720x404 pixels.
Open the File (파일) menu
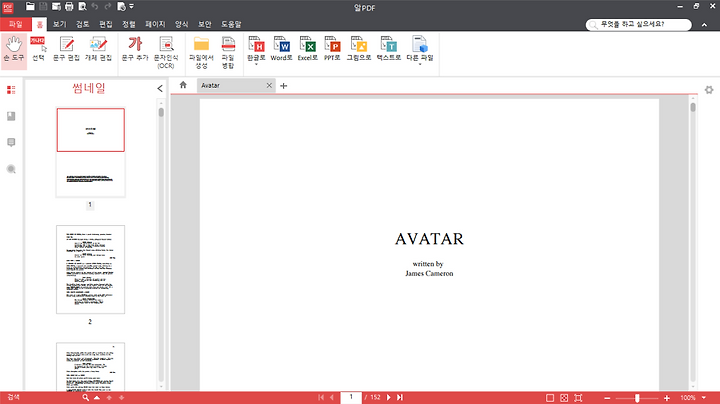[16, 24]
